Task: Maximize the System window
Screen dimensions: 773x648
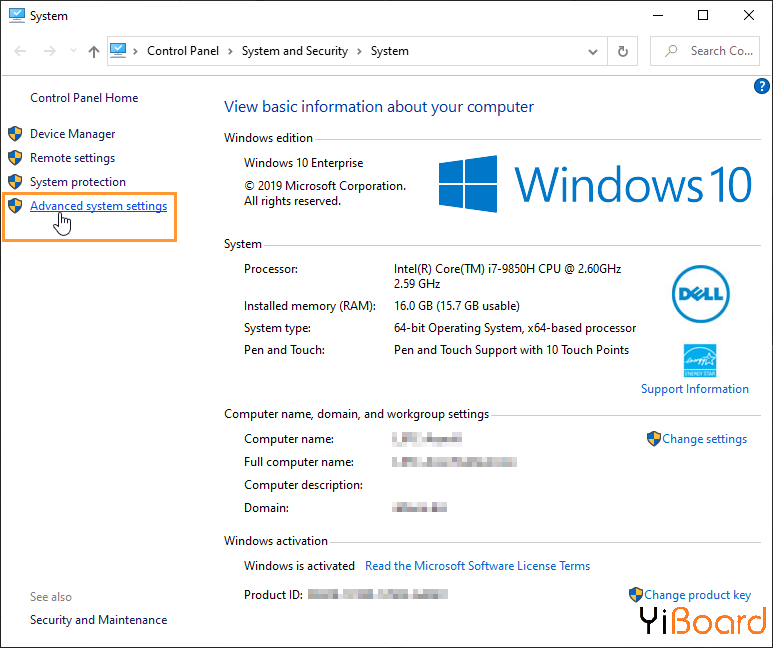Action: 703,15
